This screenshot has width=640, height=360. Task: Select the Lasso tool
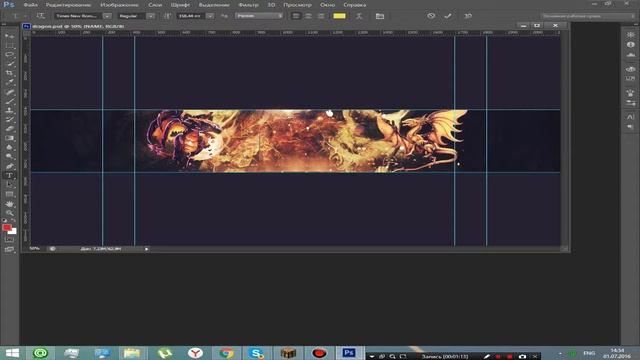click(9, 55)
